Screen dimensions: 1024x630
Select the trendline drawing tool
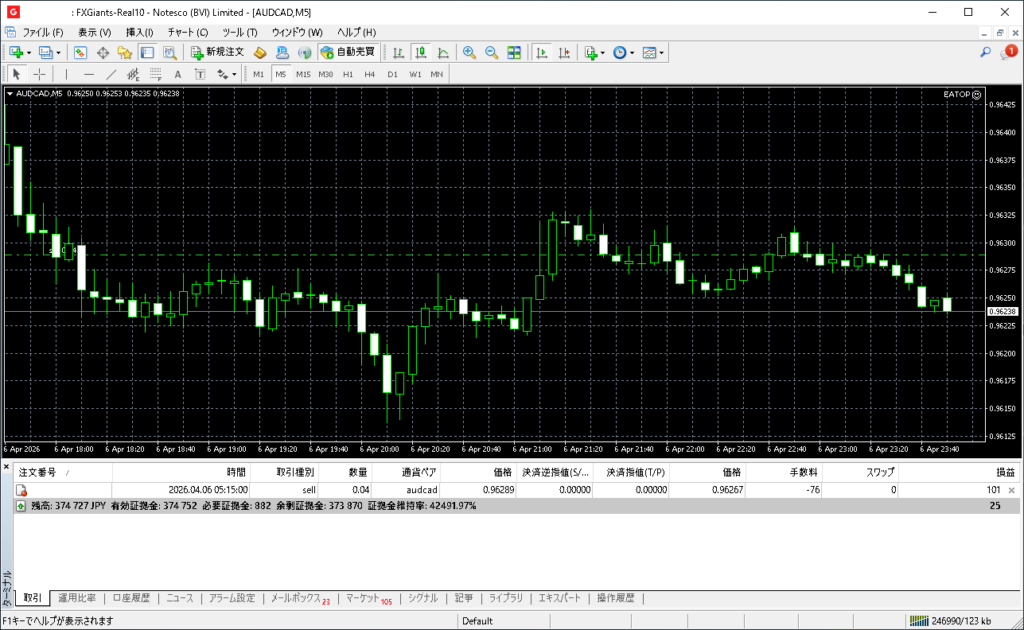111,74
